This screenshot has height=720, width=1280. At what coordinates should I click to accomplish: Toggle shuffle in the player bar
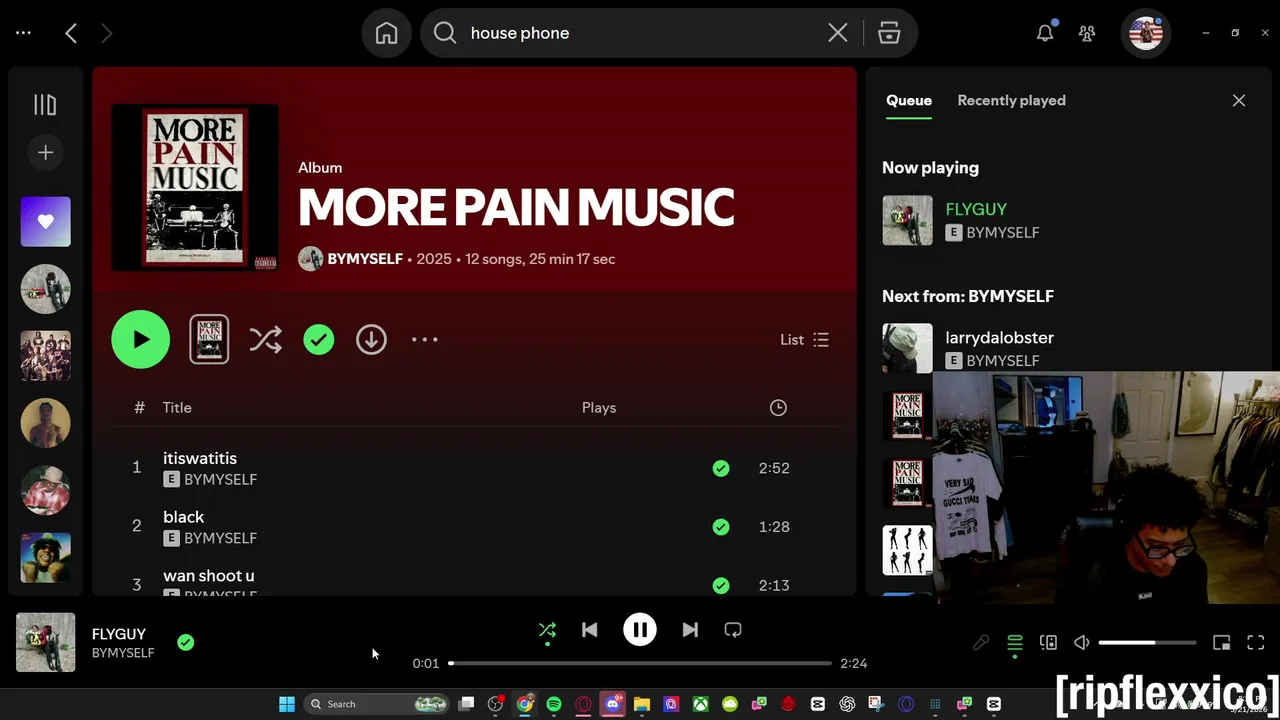click(547, 630)
